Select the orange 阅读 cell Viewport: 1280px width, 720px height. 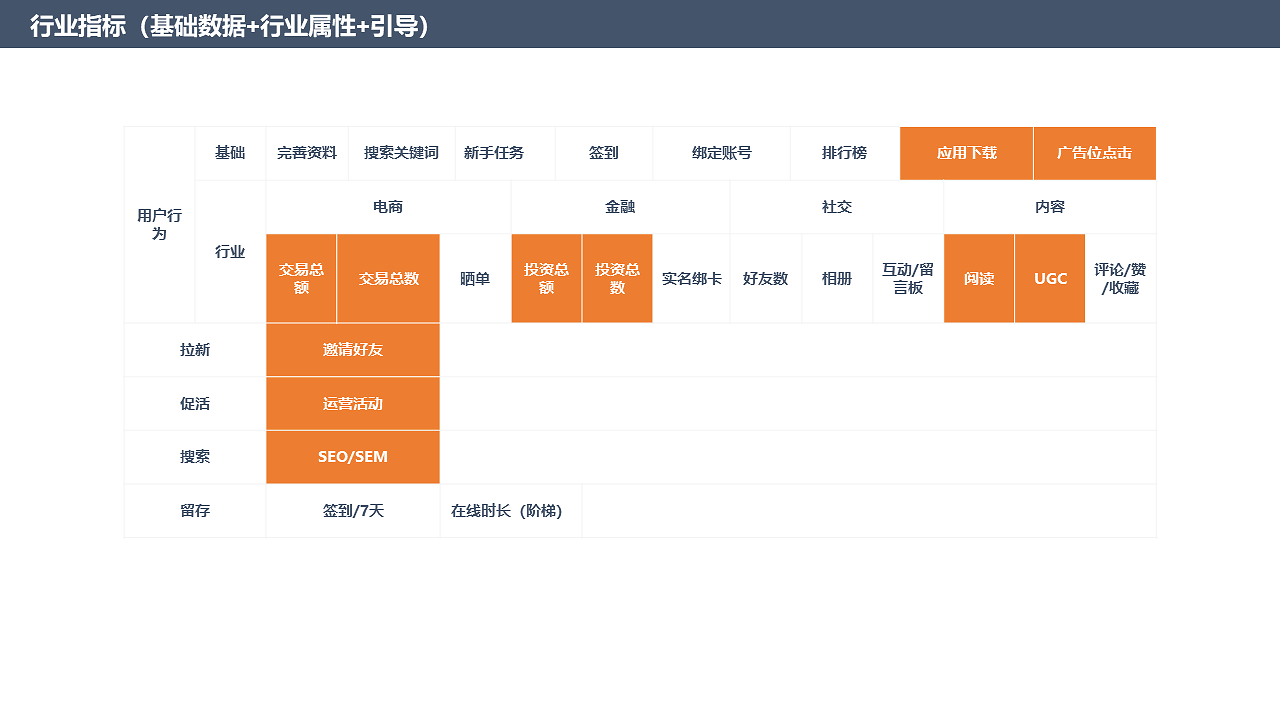[979, 278]
